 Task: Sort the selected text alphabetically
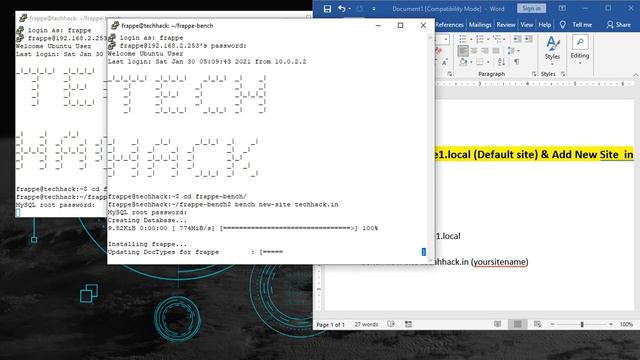tap(501, 62)
